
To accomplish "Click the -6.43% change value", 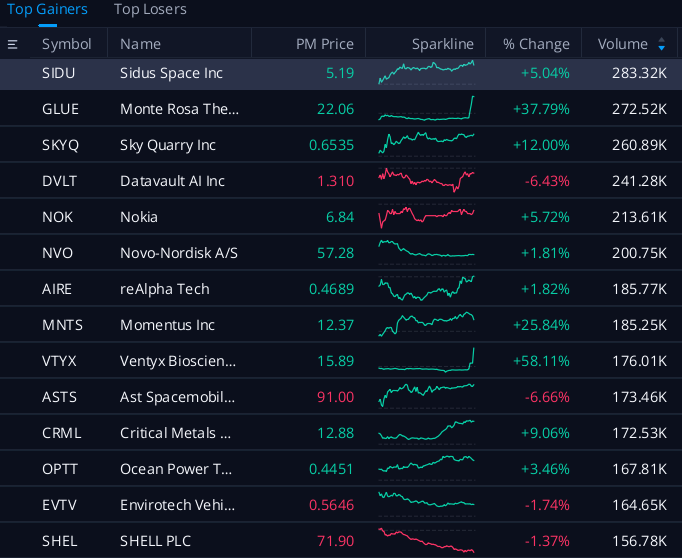I will tap(547, 181).
